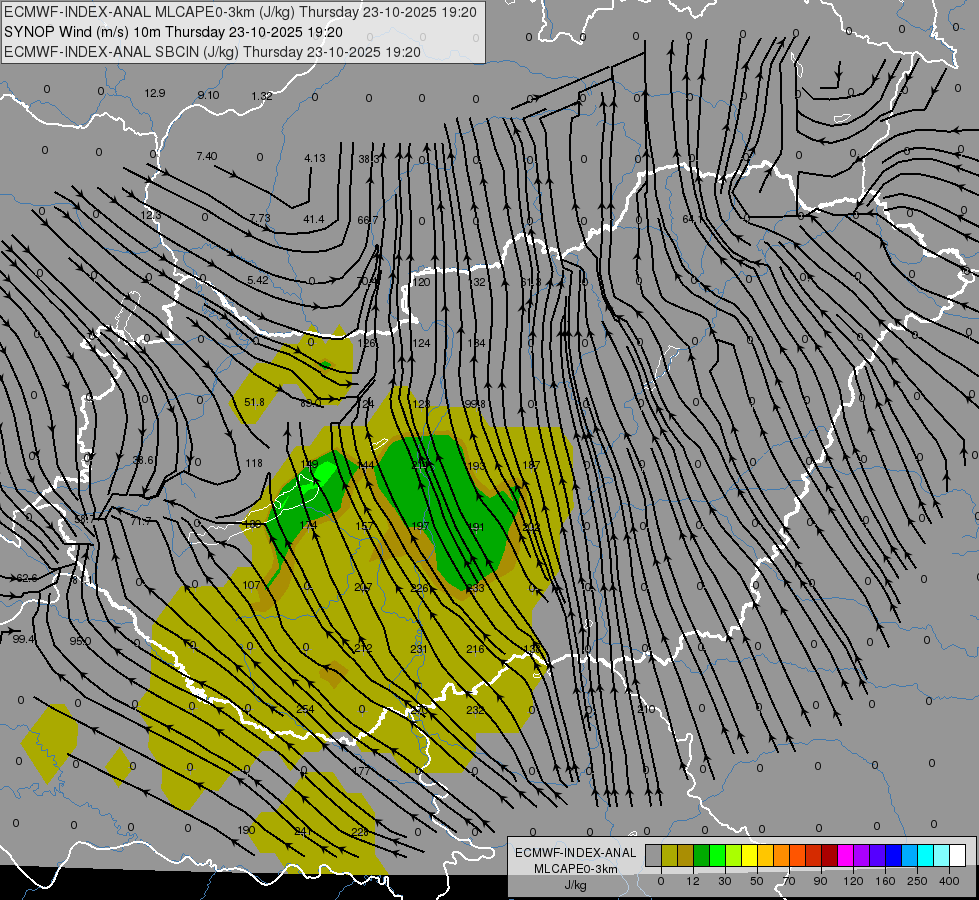Click the map value '241'

[x=303, y=831]
